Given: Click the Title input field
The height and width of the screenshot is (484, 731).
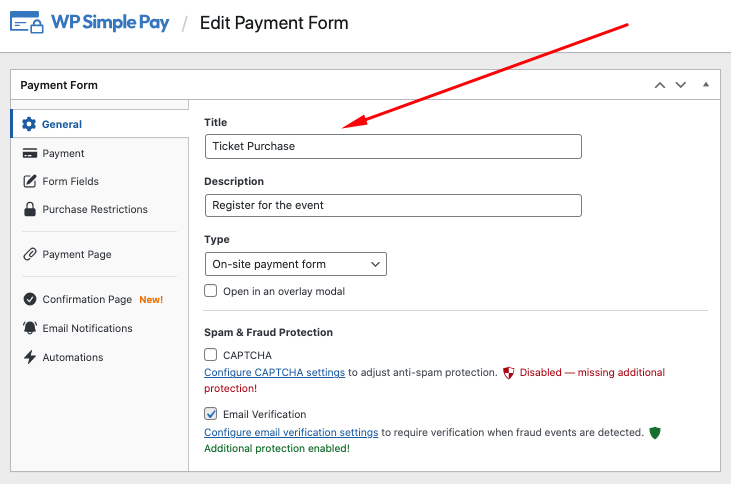Looking at the screenshot, I should tap(393, 146).
